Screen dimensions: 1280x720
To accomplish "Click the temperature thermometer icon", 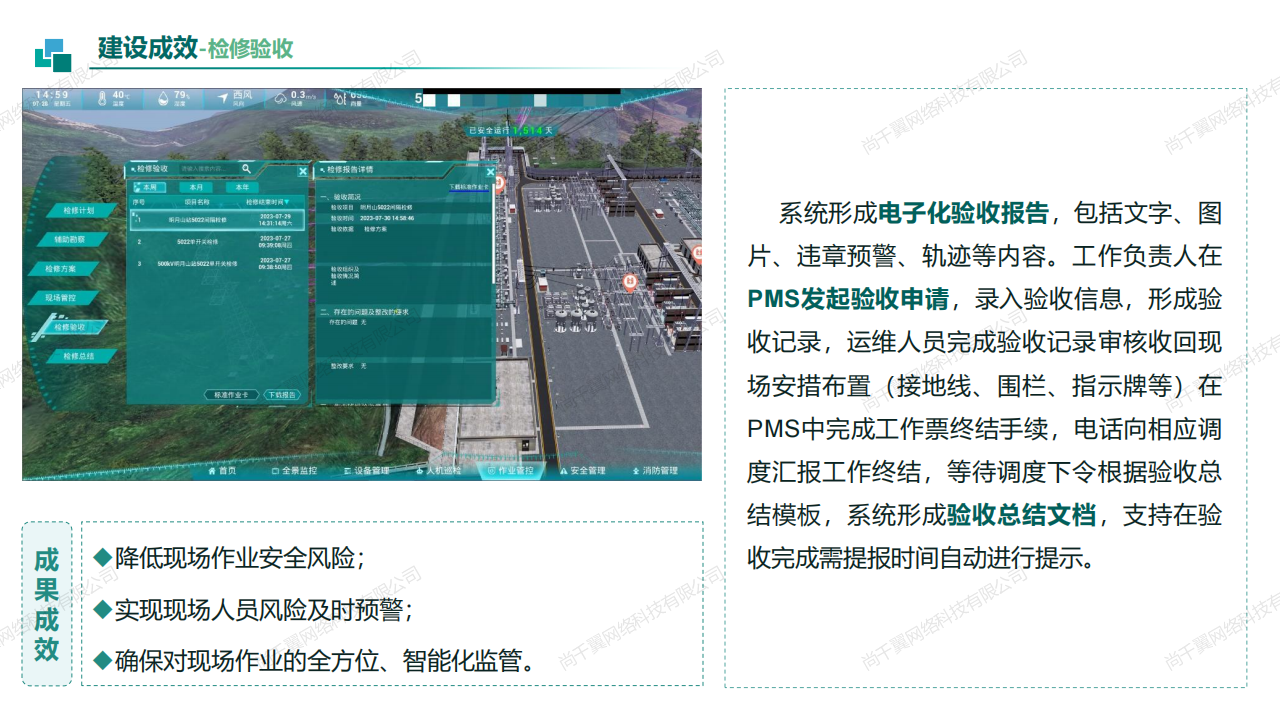I will [103, 98].
